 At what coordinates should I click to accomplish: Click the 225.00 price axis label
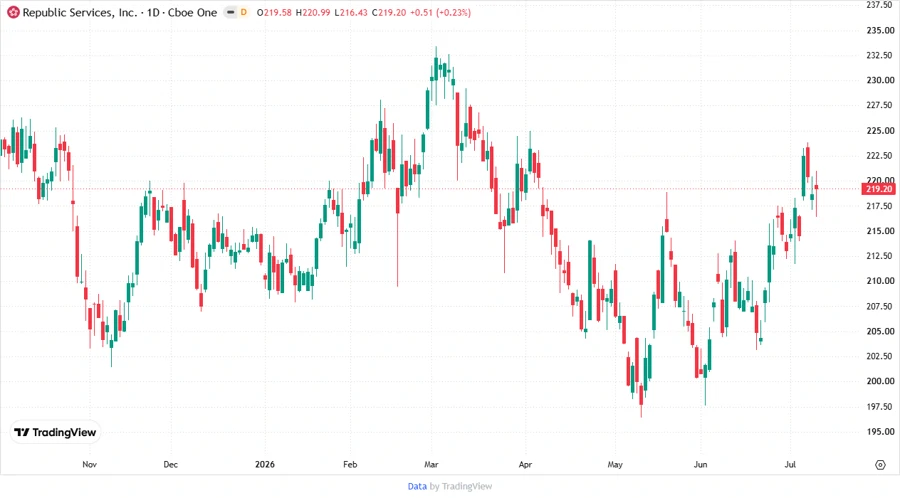[880, 131]
